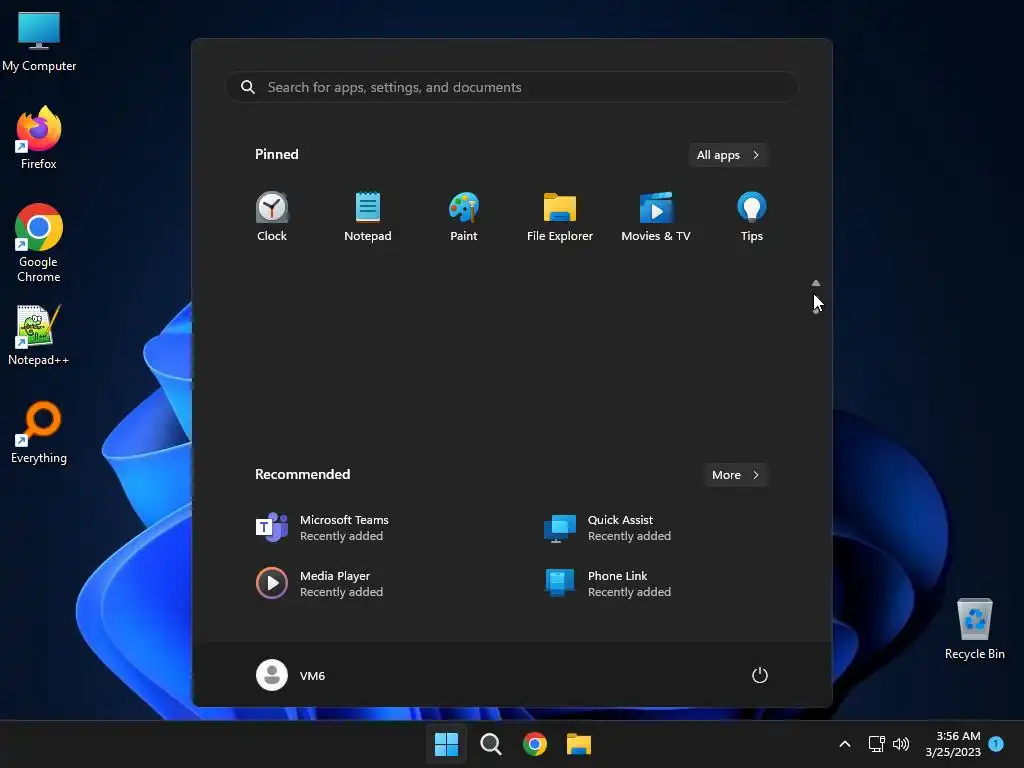Open the network status tray icon
The width and height of the screenshot is (1024, 768).
(876, 744)
